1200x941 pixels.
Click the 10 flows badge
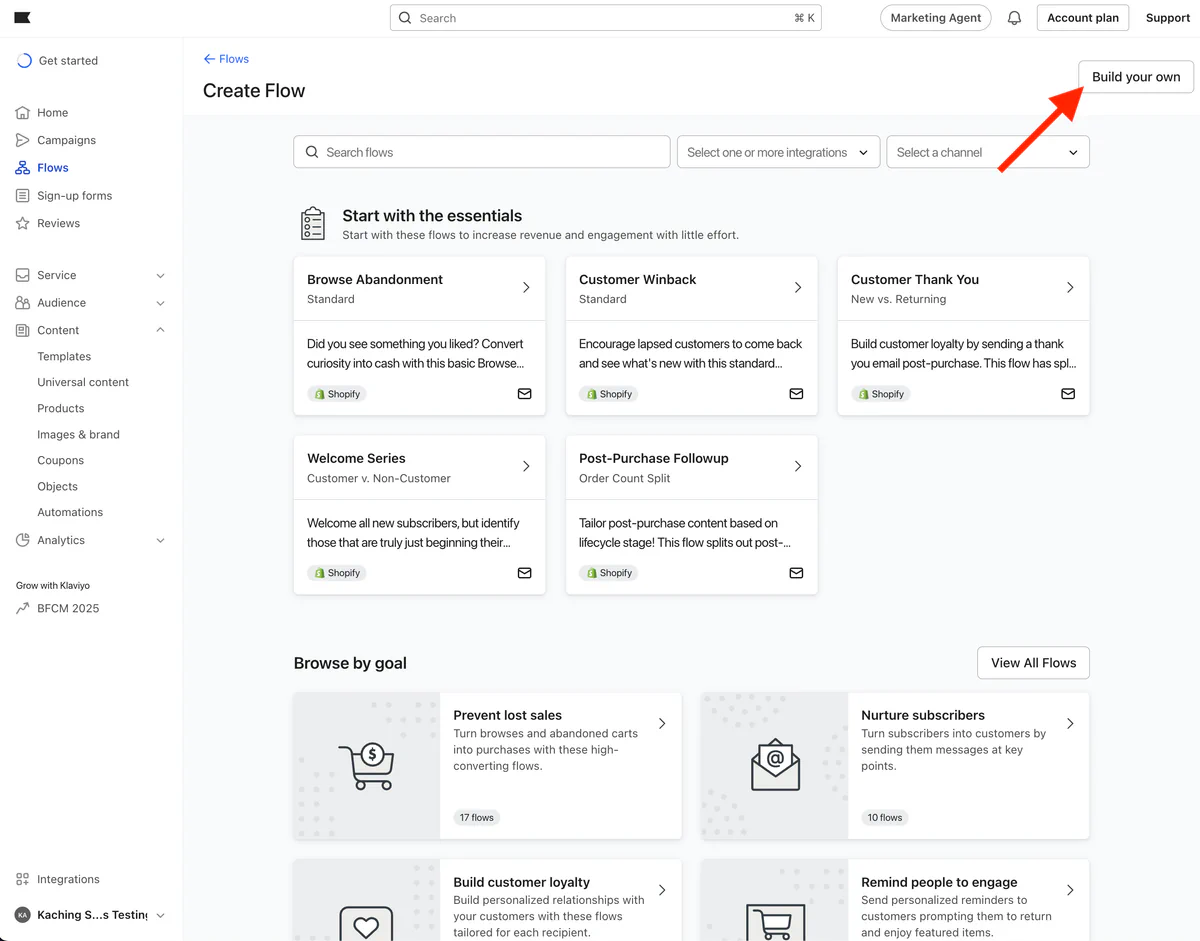(x=885, y=817)
